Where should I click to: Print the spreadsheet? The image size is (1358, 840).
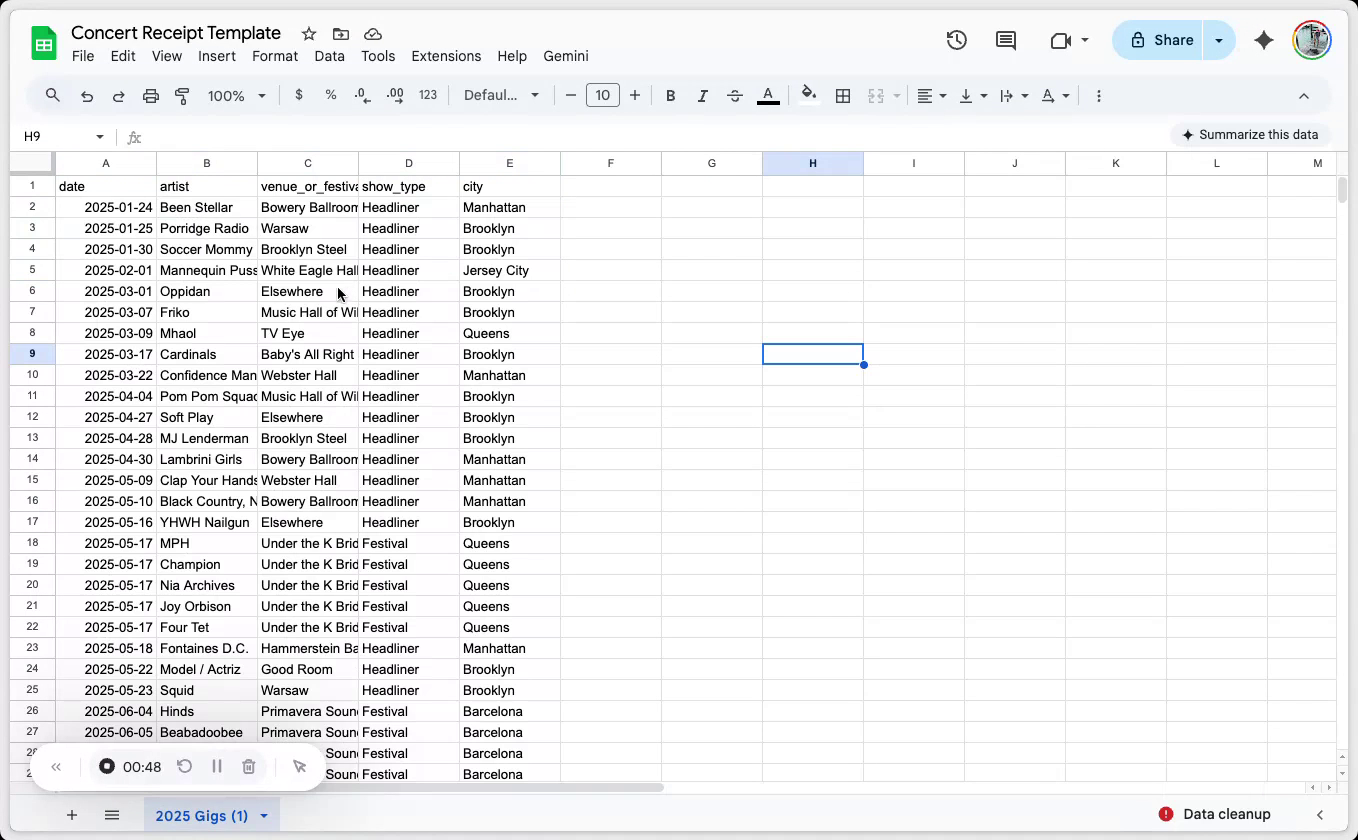(x=151, y=96)
